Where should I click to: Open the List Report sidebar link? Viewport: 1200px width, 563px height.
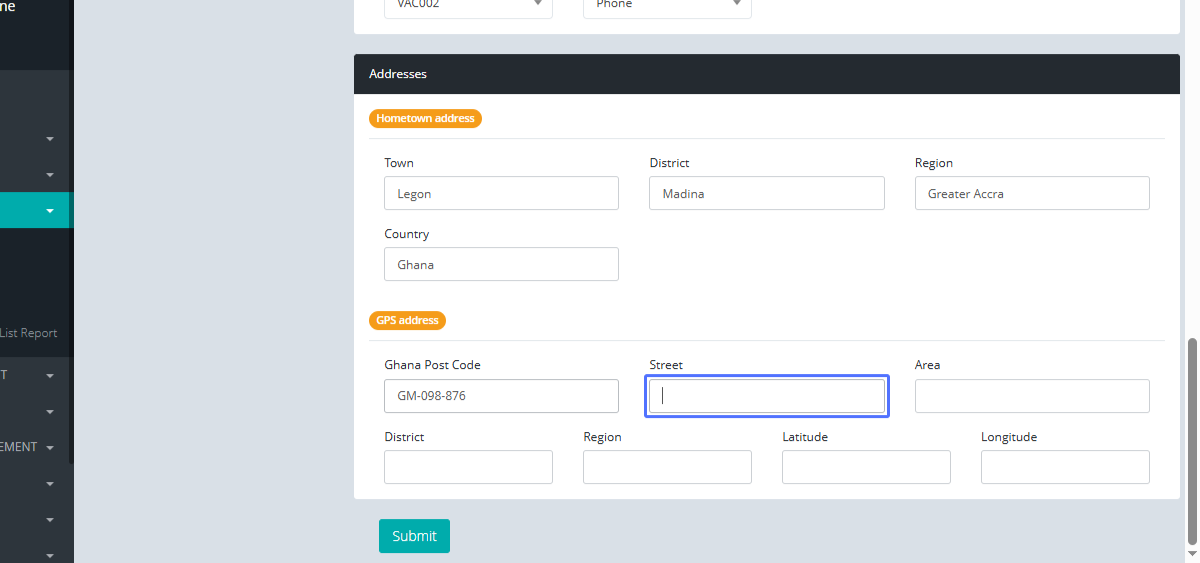(x=28, y=333)
